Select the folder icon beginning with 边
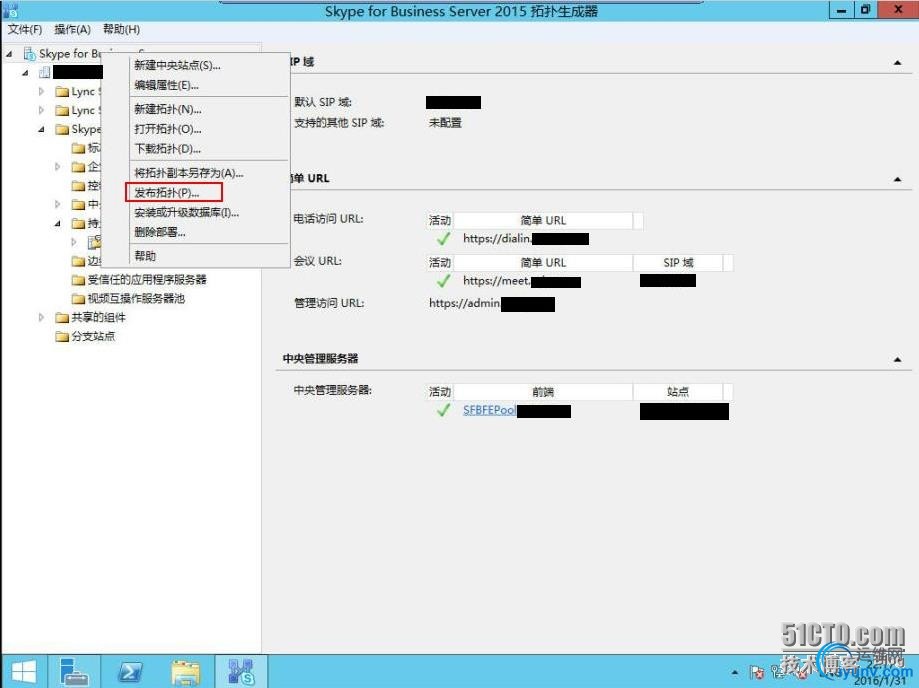The width and height of the screenshot is (919, 688). coord(78,261)
